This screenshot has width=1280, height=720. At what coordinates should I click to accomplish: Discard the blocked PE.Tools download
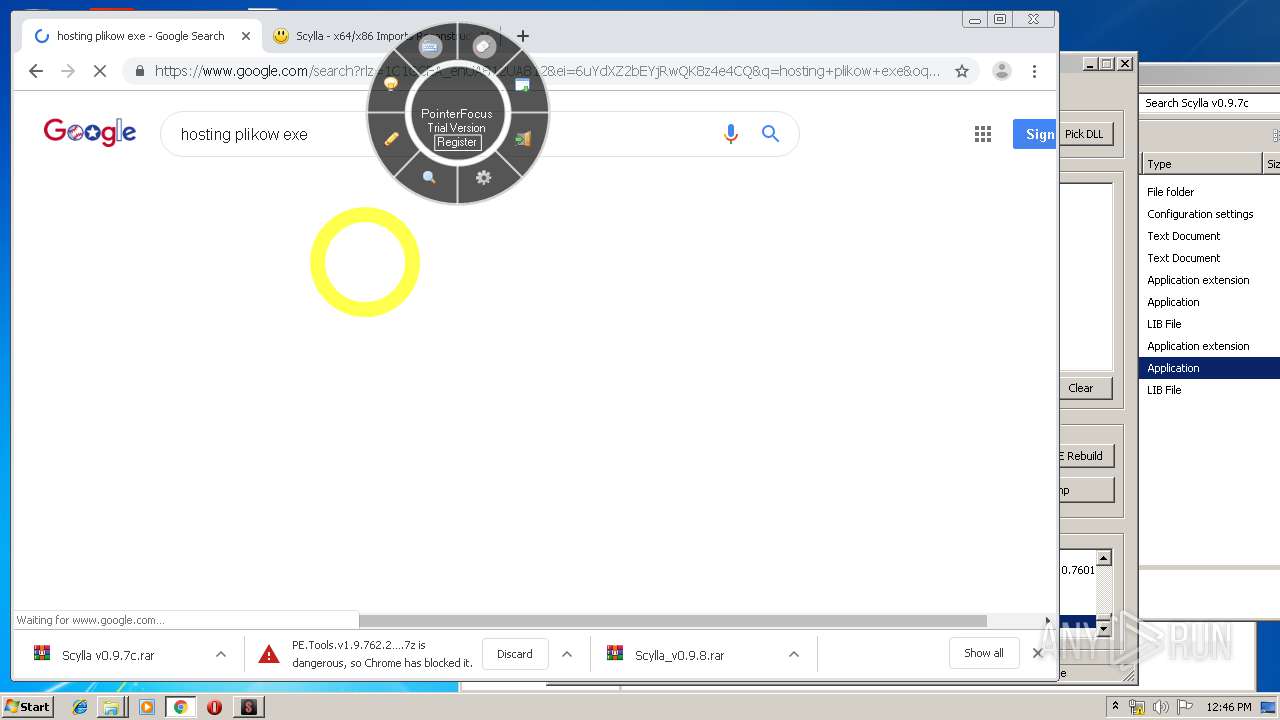point(515,654)
